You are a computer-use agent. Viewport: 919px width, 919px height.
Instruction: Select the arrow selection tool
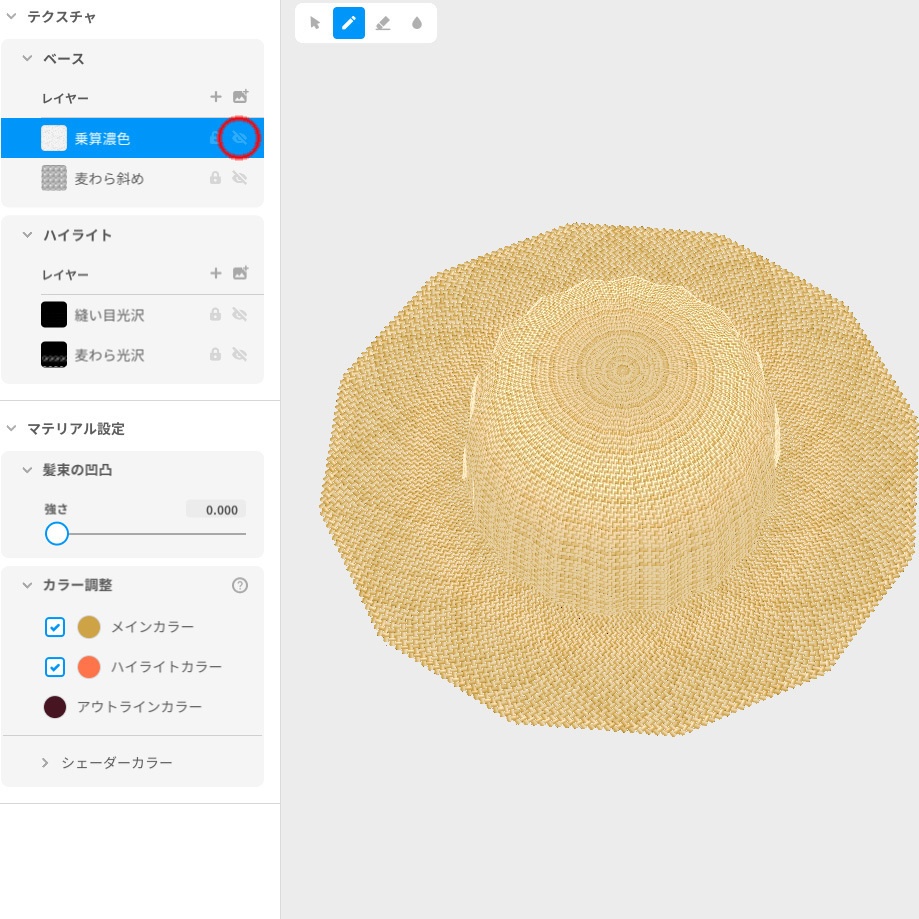coord(315,23)
